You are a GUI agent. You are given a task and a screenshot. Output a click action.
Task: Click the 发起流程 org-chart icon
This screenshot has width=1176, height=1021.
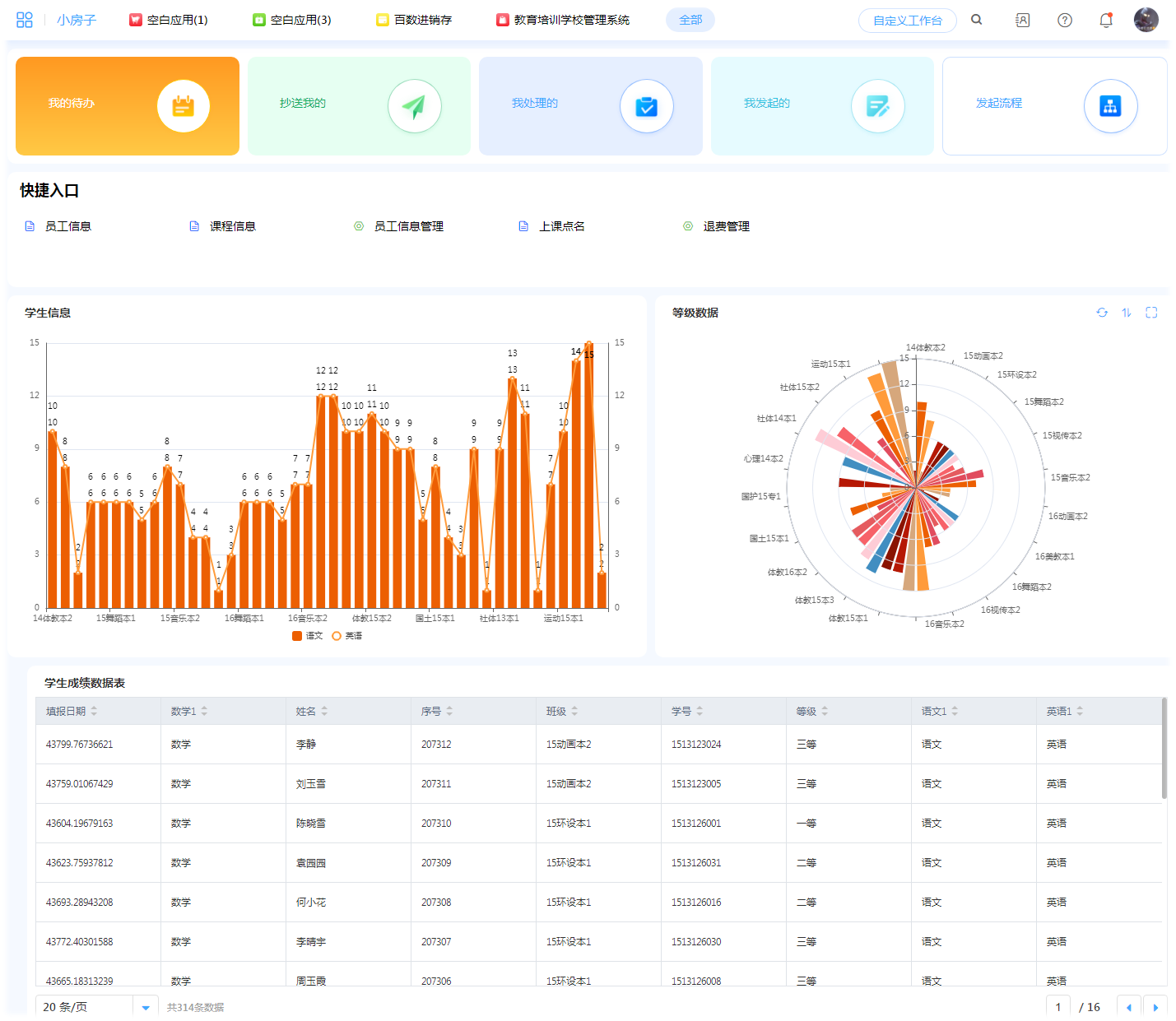coord(1110,106)
